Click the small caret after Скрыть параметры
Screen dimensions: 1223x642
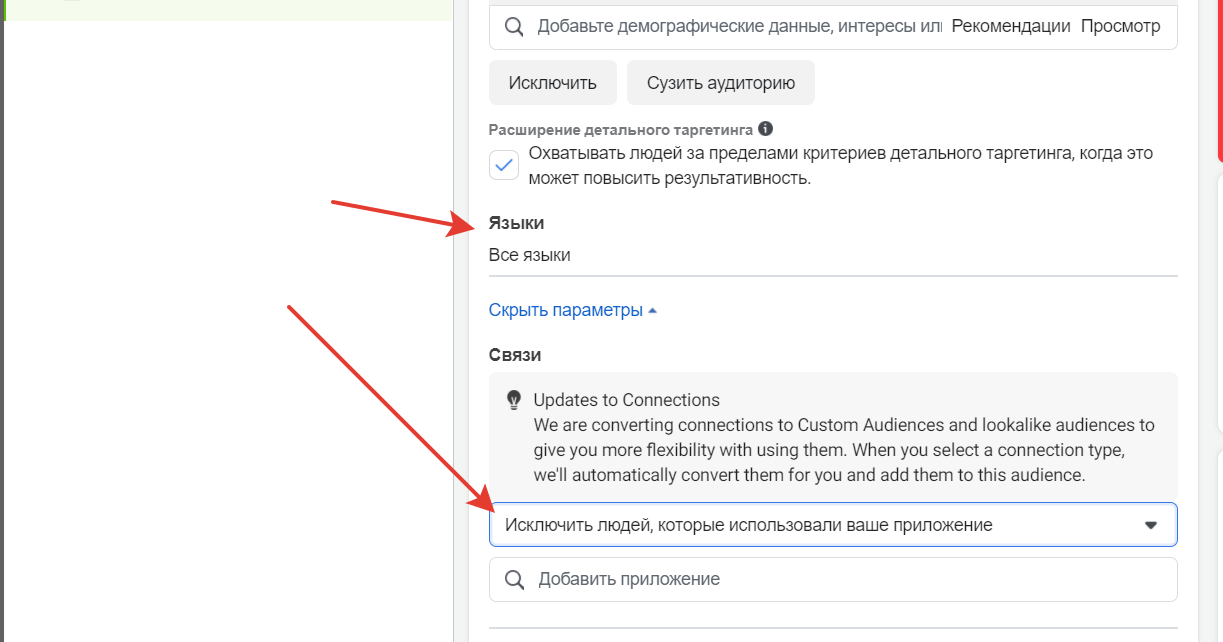tap(652, 311)
